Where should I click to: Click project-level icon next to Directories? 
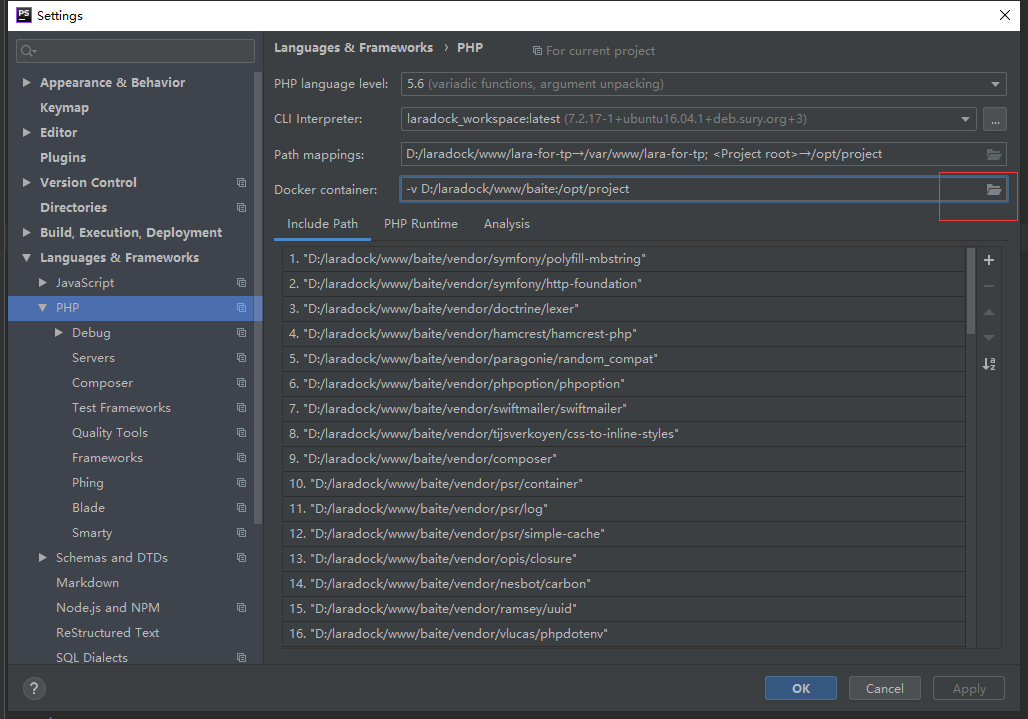click(241, 207)
